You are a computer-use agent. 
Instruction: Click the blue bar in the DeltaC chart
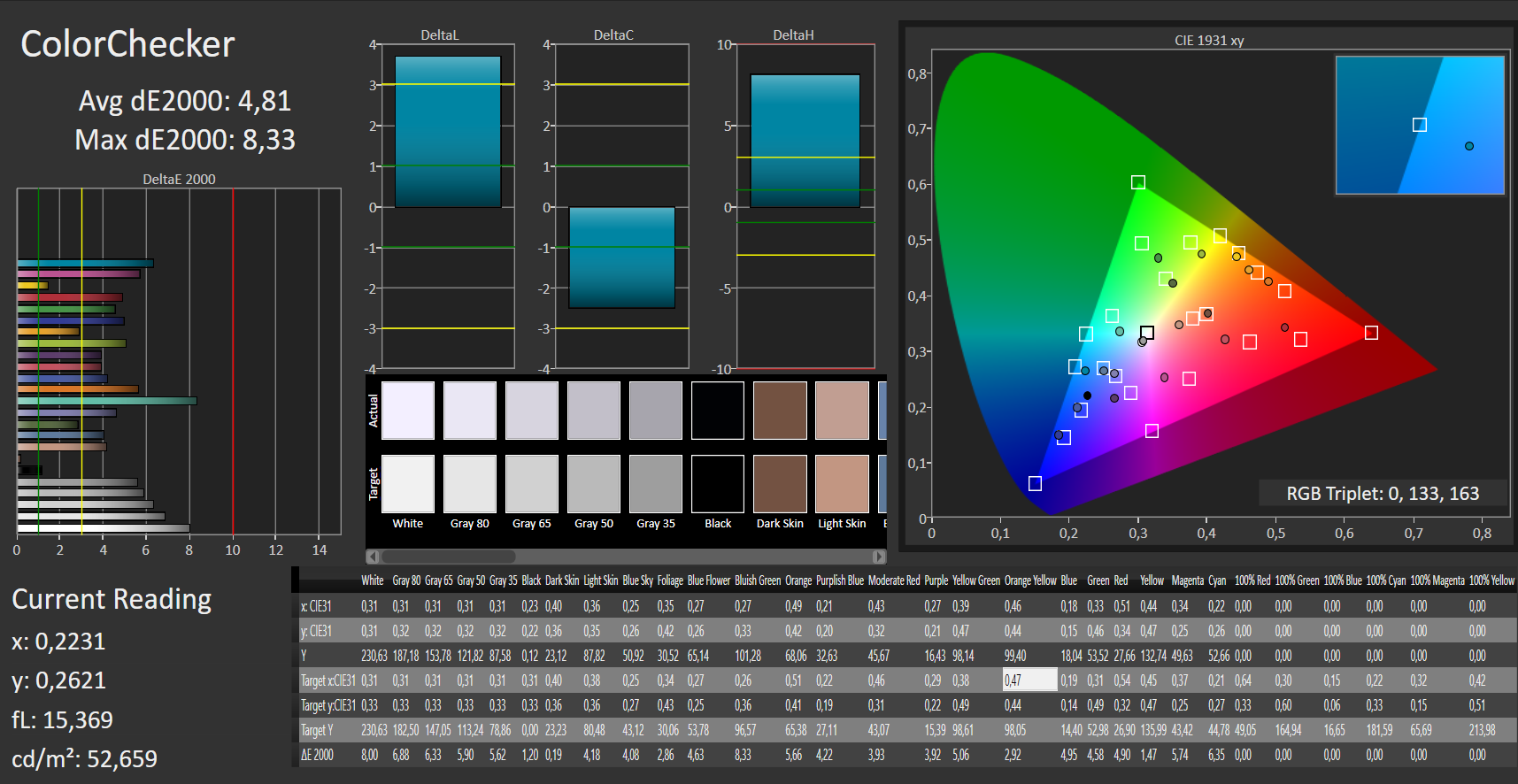click(621, 257)
